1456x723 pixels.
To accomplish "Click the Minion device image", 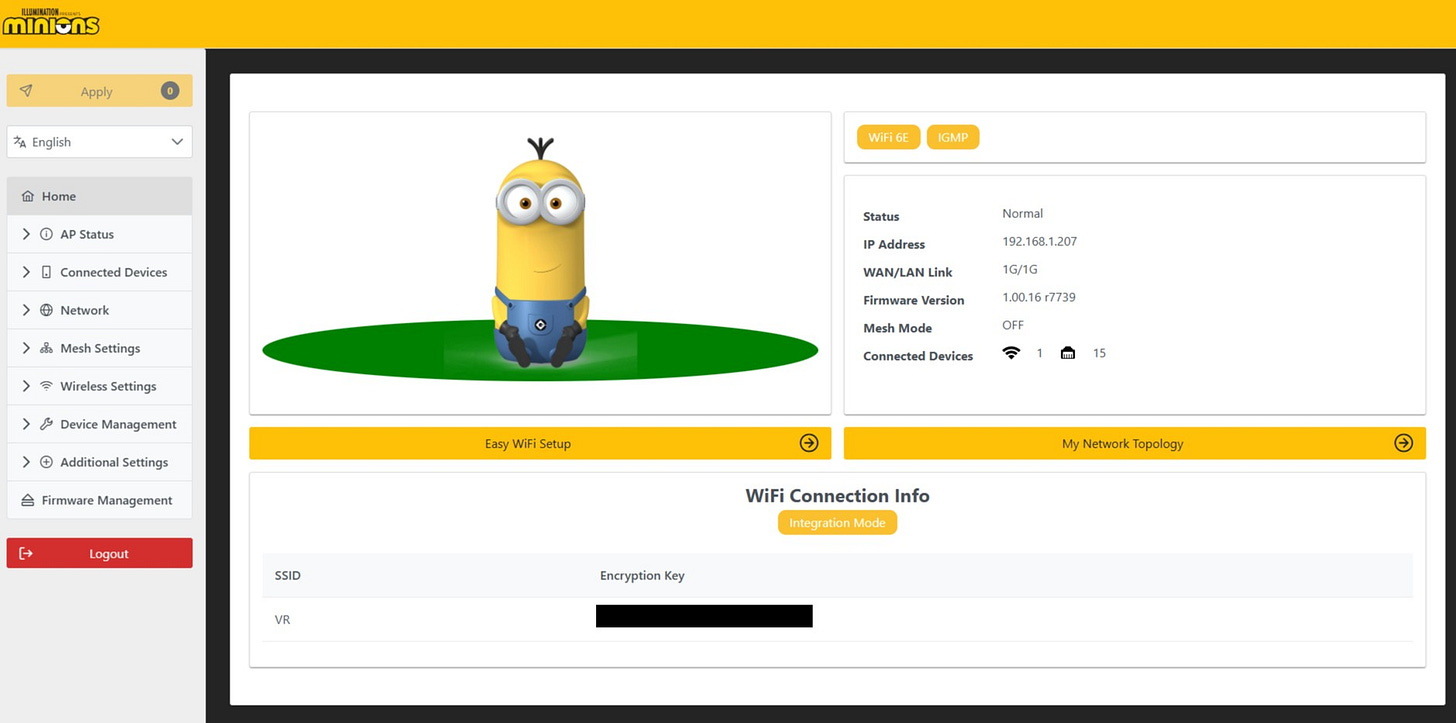I will coord(540,252).
